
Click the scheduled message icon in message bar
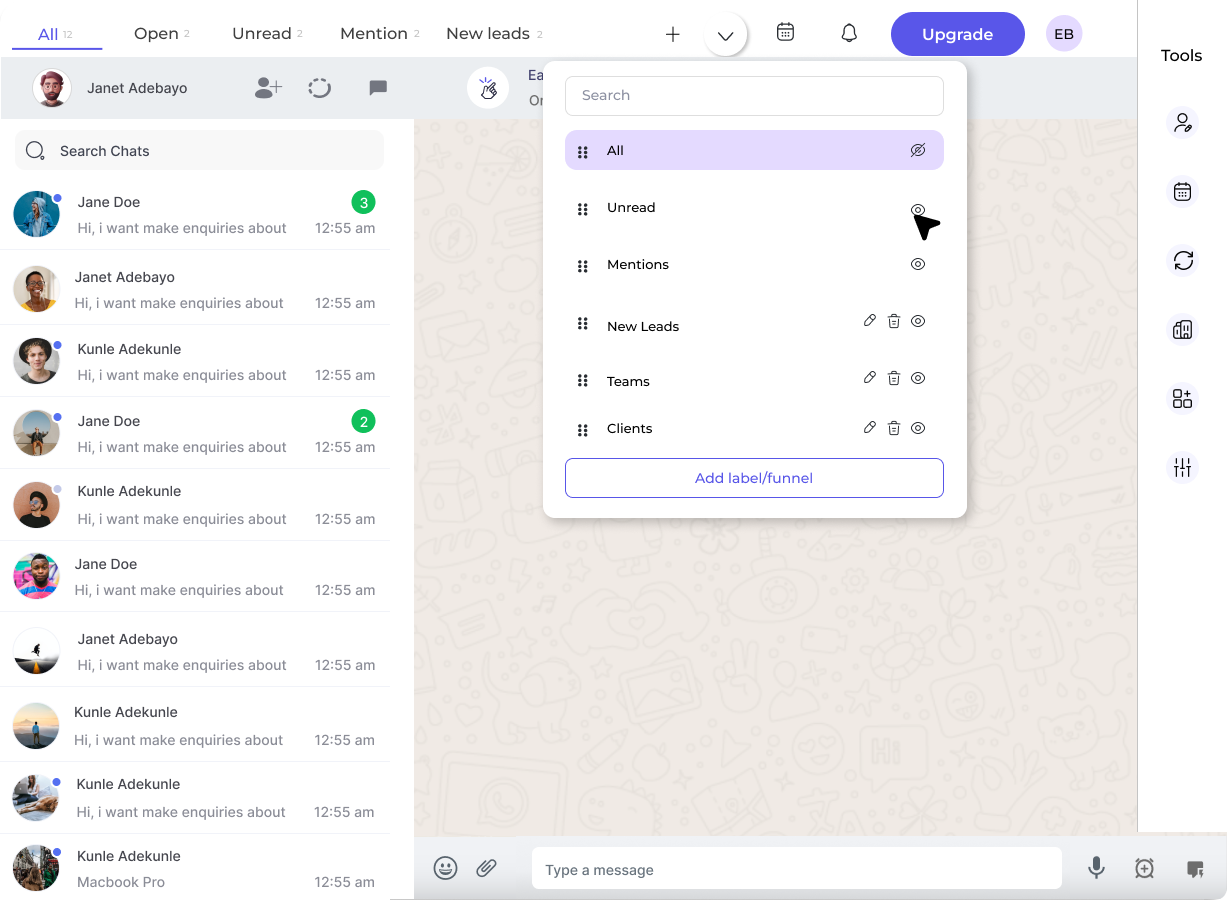[x=1145, y=869]
